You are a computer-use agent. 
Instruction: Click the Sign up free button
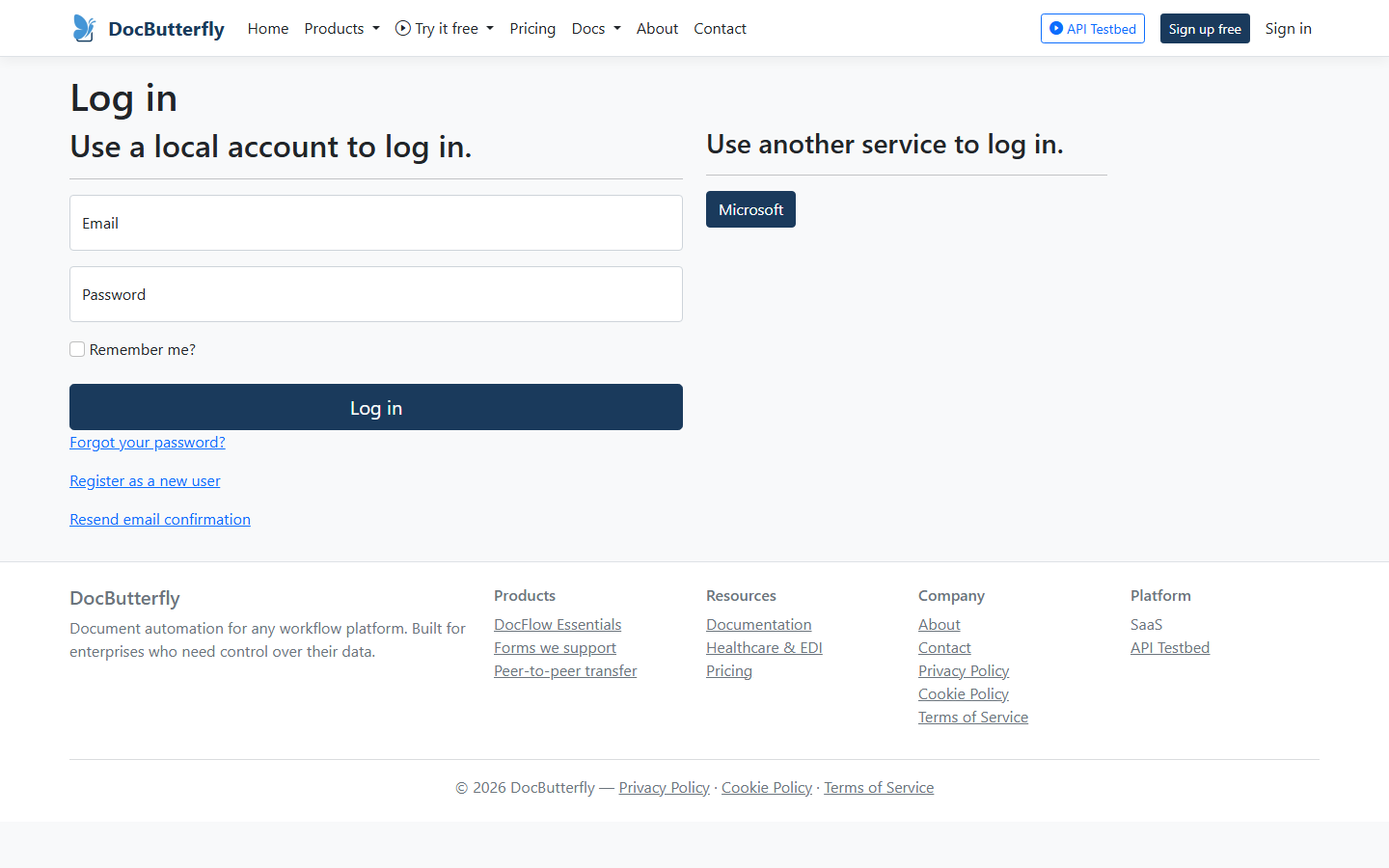click(1205, 29)
